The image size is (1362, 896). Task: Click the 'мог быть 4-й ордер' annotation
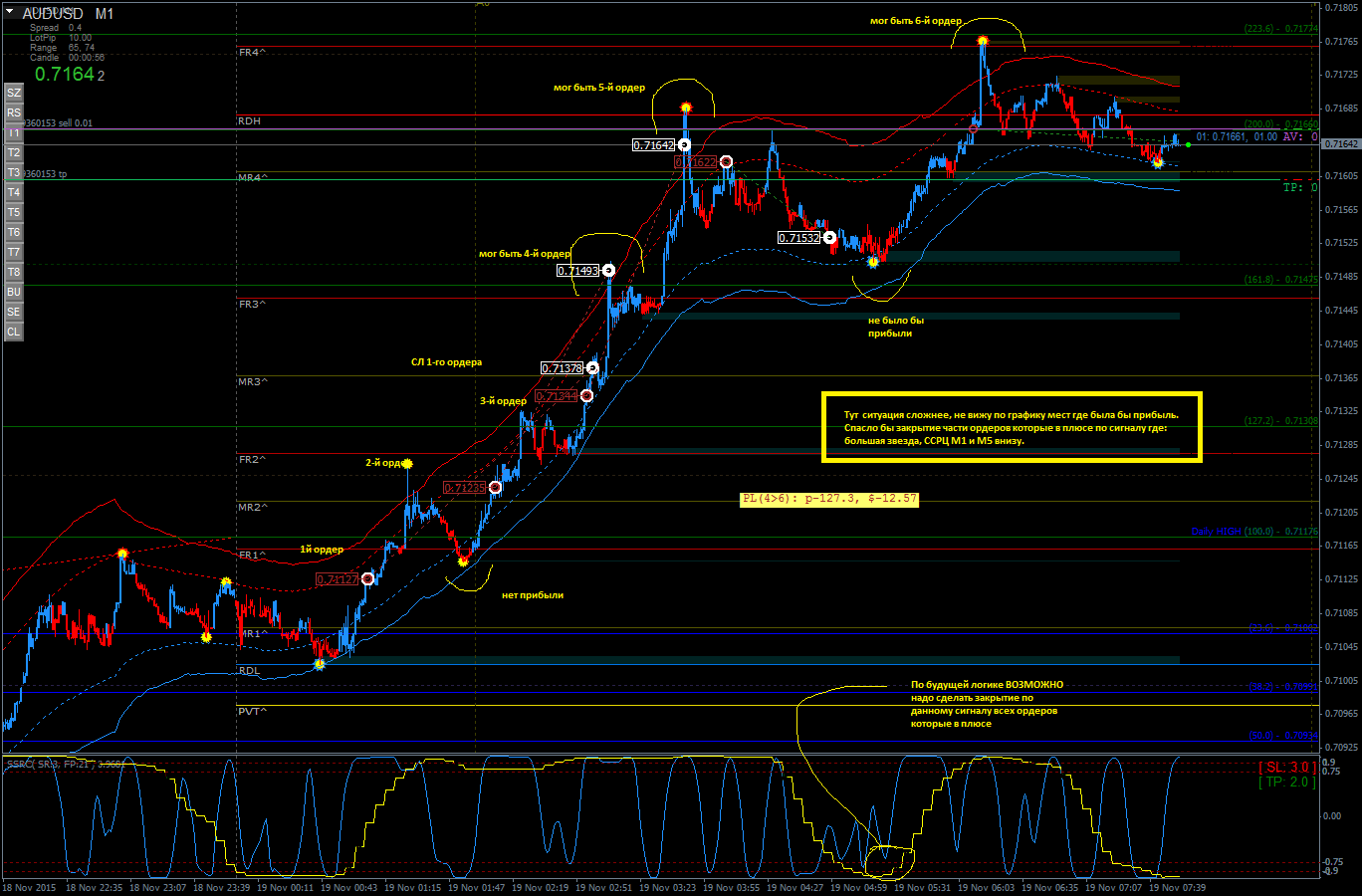[x=525, y=254]
